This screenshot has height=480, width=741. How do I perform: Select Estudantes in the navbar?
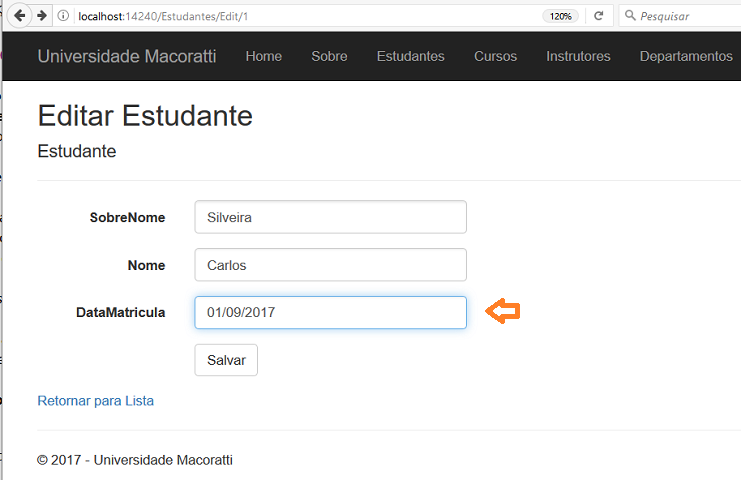coord(411,56)
